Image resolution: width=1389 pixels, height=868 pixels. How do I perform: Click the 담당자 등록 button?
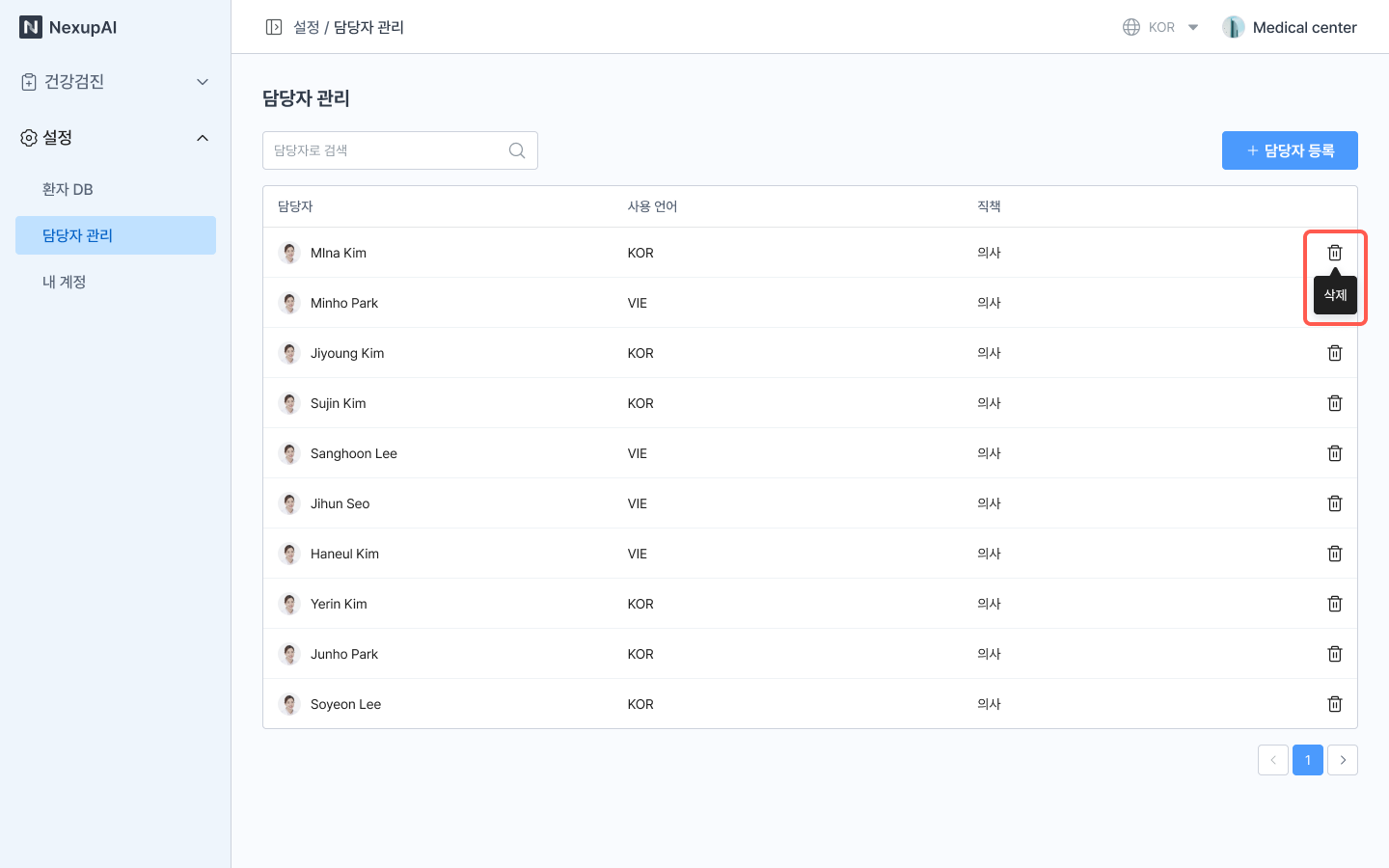(x=1289, y=150)
